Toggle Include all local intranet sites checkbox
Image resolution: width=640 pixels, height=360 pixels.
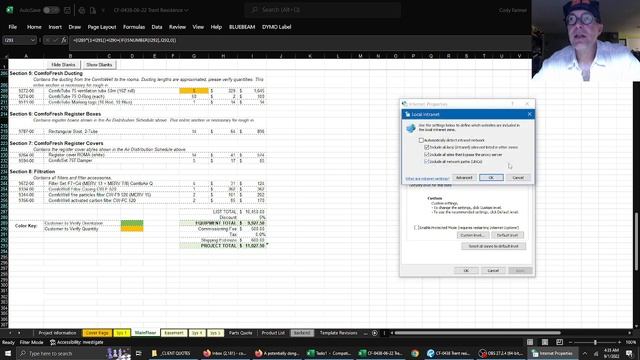(427, 147)
